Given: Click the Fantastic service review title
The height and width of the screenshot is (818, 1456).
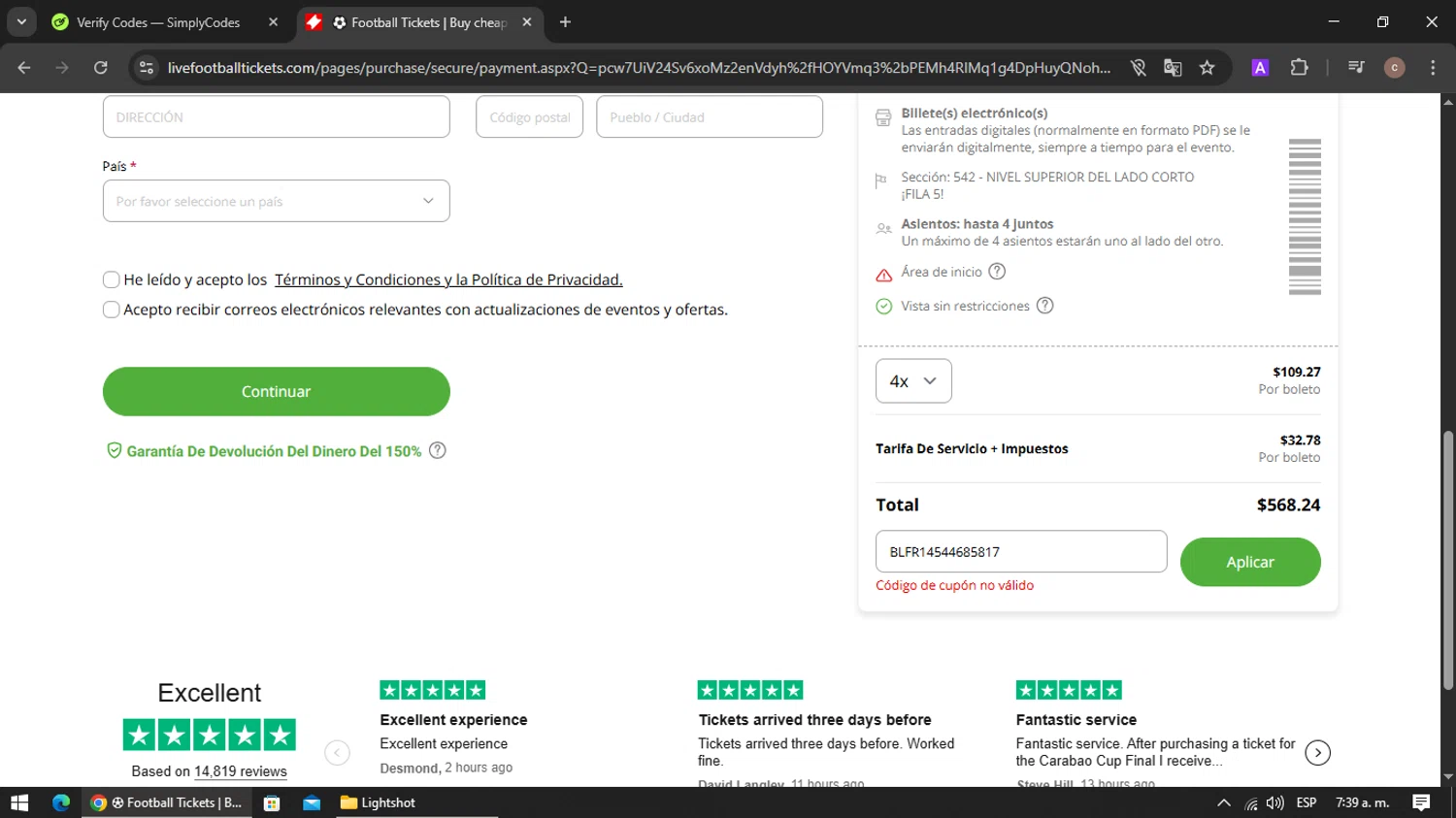Looking at the screenshot, I should coord(1075,720).
